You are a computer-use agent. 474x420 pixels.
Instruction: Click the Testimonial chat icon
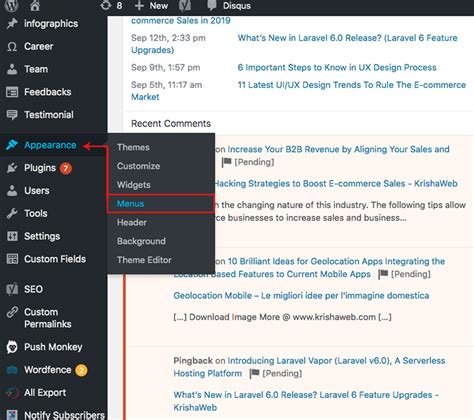pyautogui.click(x=12, y=115)
